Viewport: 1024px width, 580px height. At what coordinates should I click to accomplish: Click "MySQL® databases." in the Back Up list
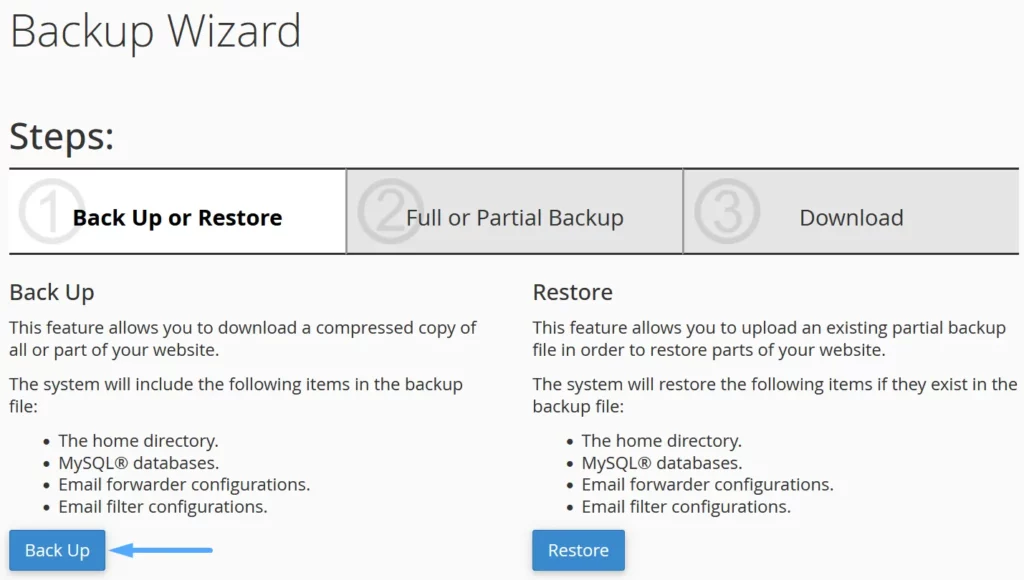tap(138, 462)
